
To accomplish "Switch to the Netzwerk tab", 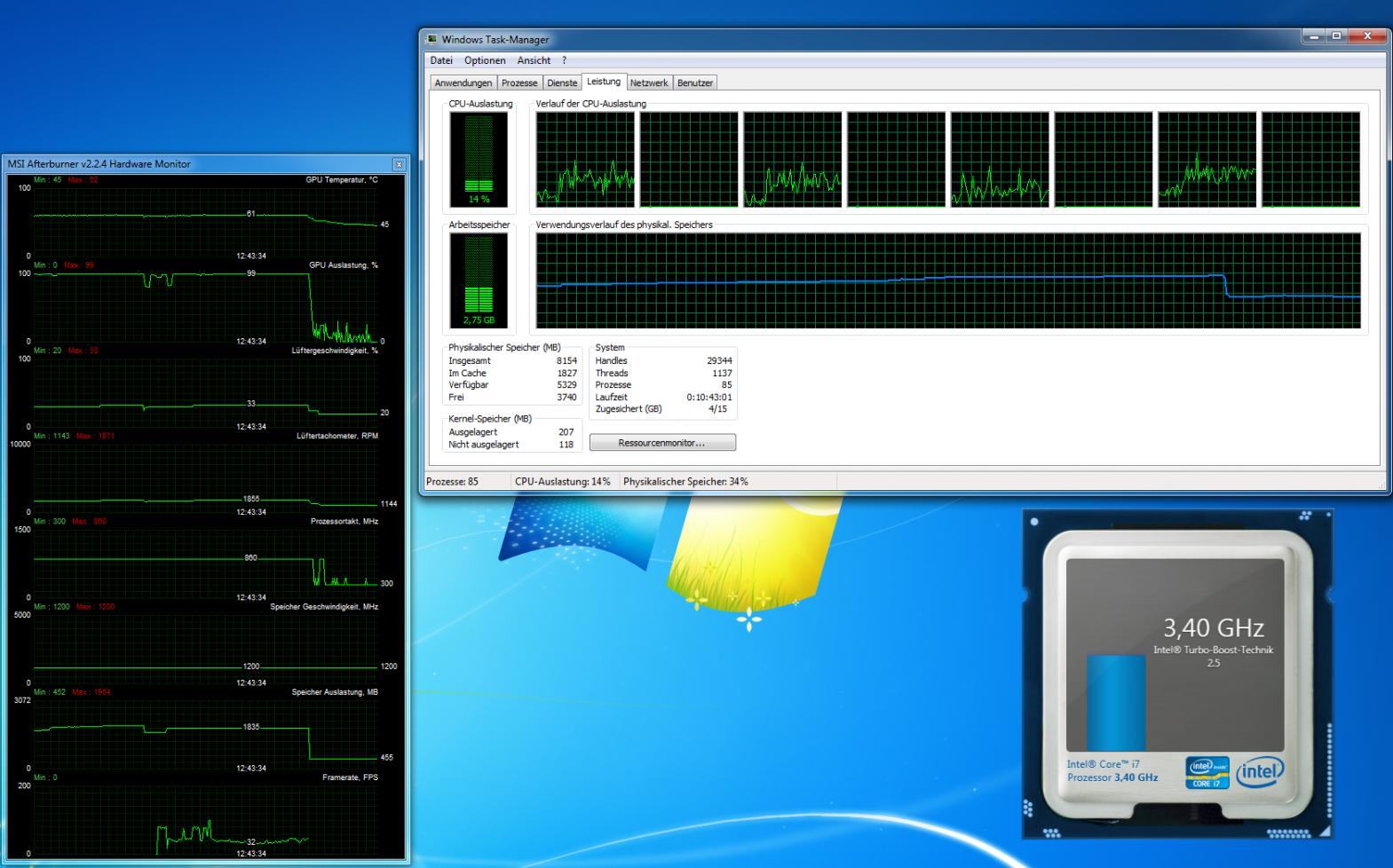I will click(x=649, y=83).
